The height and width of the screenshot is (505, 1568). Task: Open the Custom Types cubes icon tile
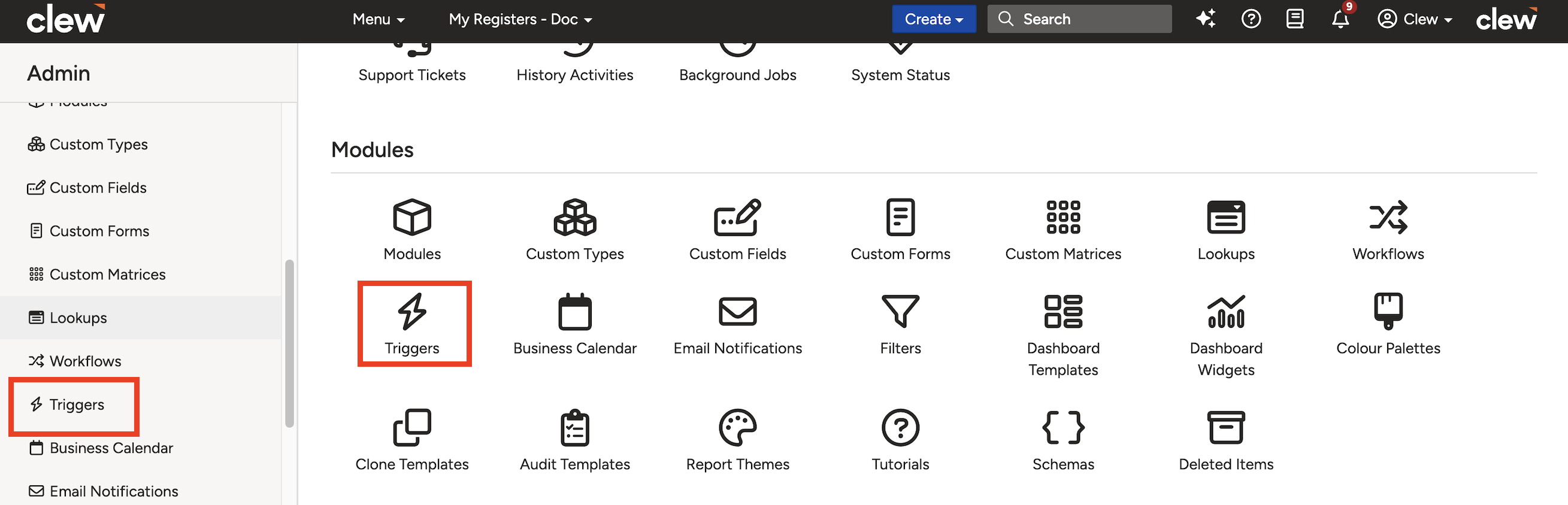click(574, 217)
